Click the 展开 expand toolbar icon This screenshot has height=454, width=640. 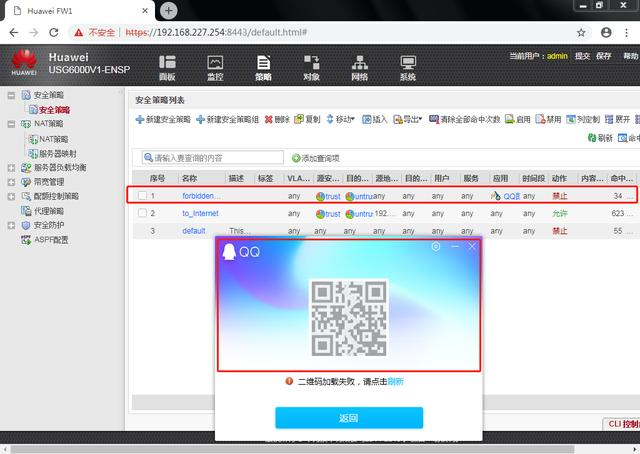[609, 119]
